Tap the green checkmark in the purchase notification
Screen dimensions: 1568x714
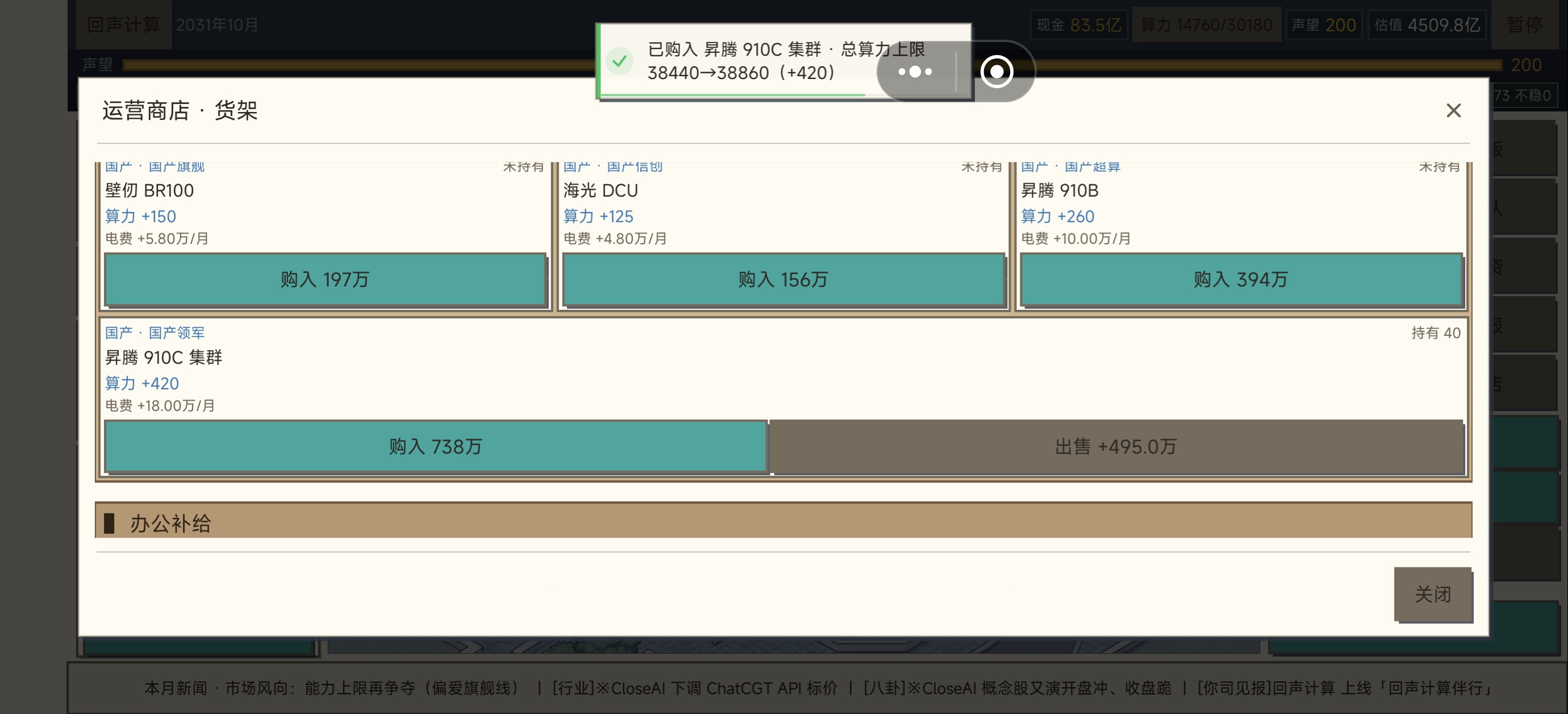620,61
